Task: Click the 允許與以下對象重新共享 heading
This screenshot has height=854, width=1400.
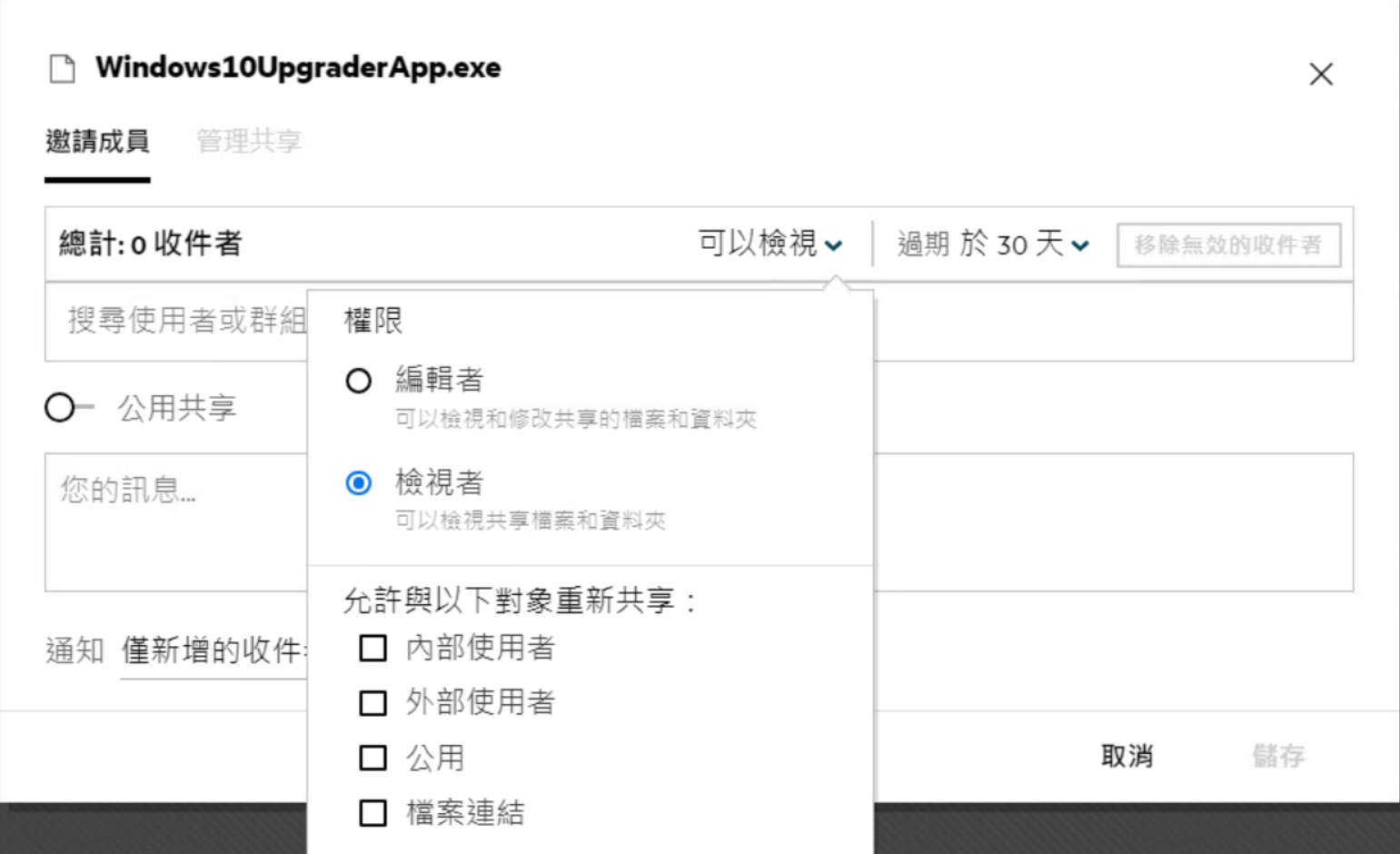Action: pos(519,601)
